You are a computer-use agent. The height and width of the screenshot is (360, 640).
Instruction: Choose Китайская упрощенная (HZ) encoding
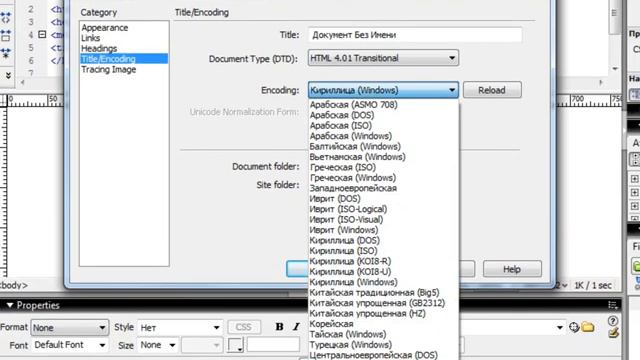pos(384,313)
